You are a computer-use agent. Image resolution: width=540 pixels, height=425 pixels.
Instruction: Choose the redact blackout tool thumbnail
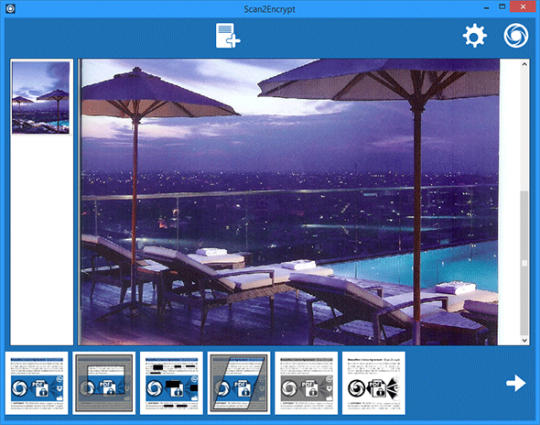pos(172,383)
